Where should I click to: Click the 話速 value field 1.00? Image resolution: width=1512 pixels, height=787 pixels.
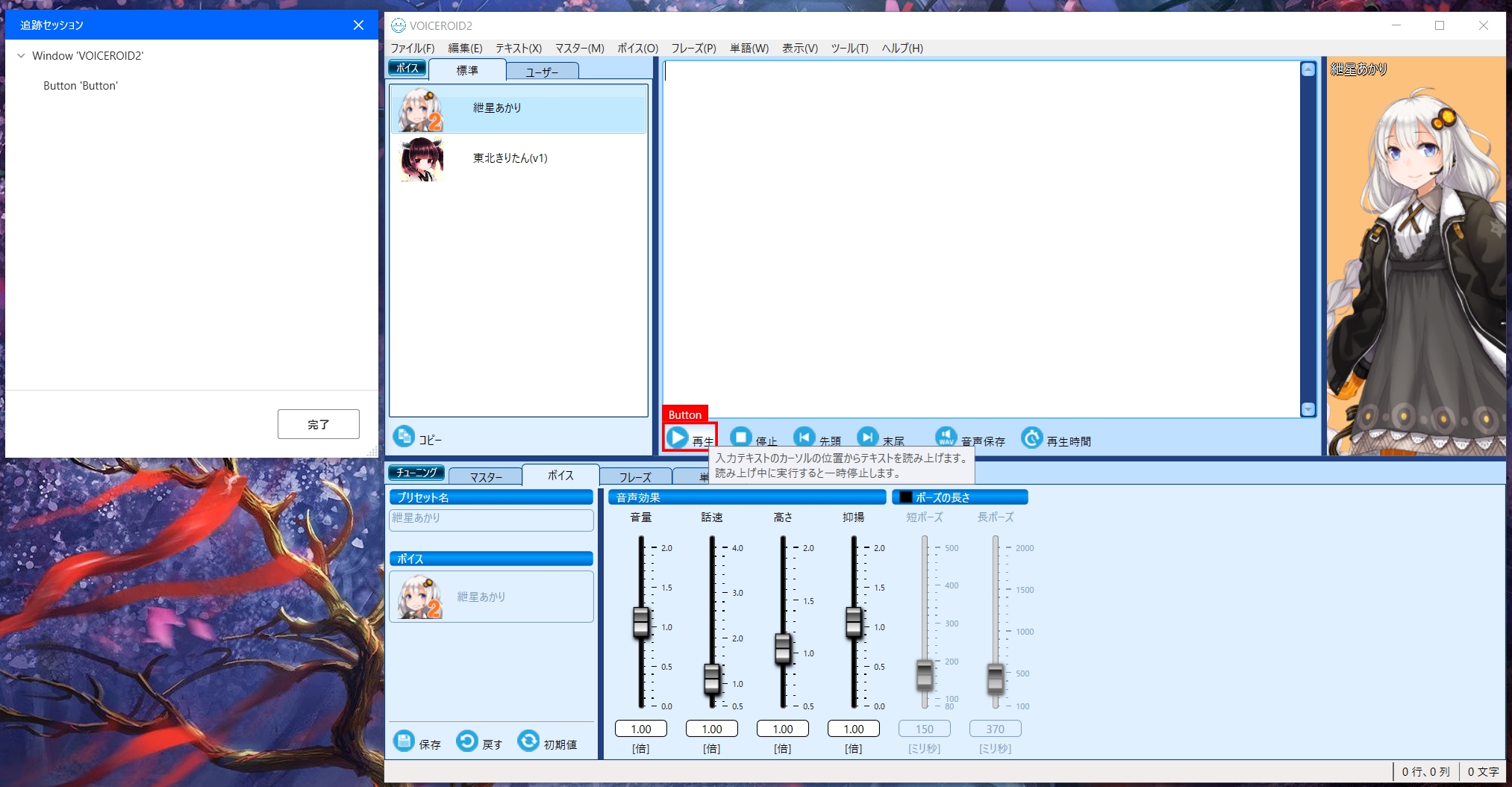712,729
